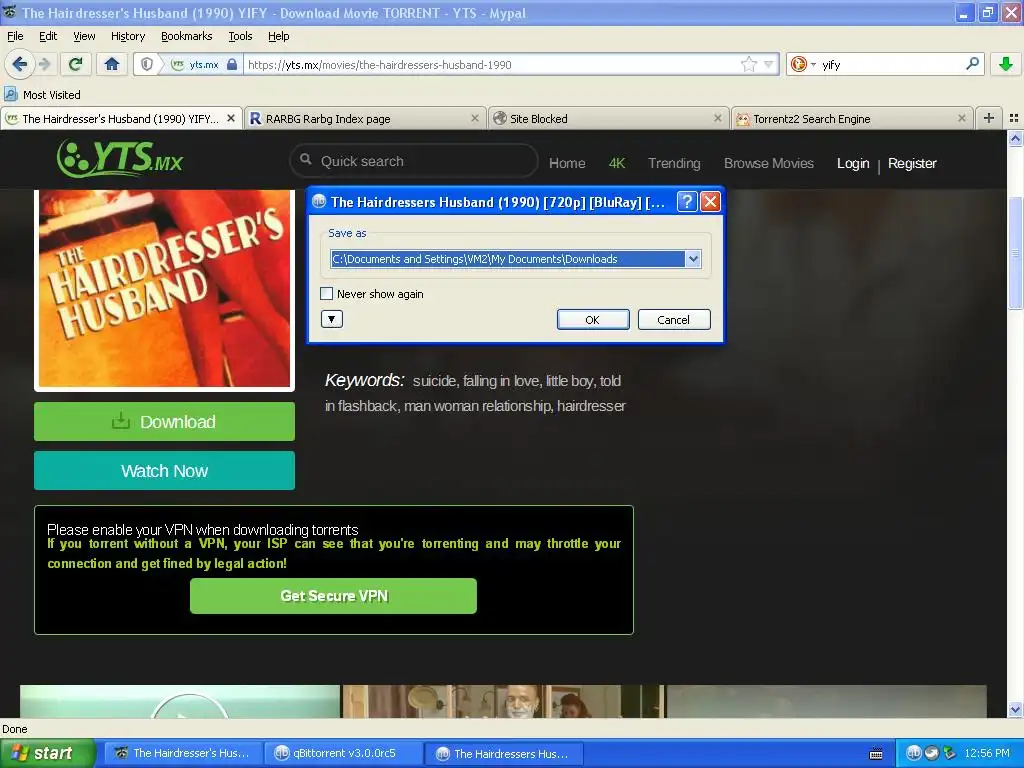
Task: Open Browse Movies
Action: pyautogui.click(x=769, y=163)
